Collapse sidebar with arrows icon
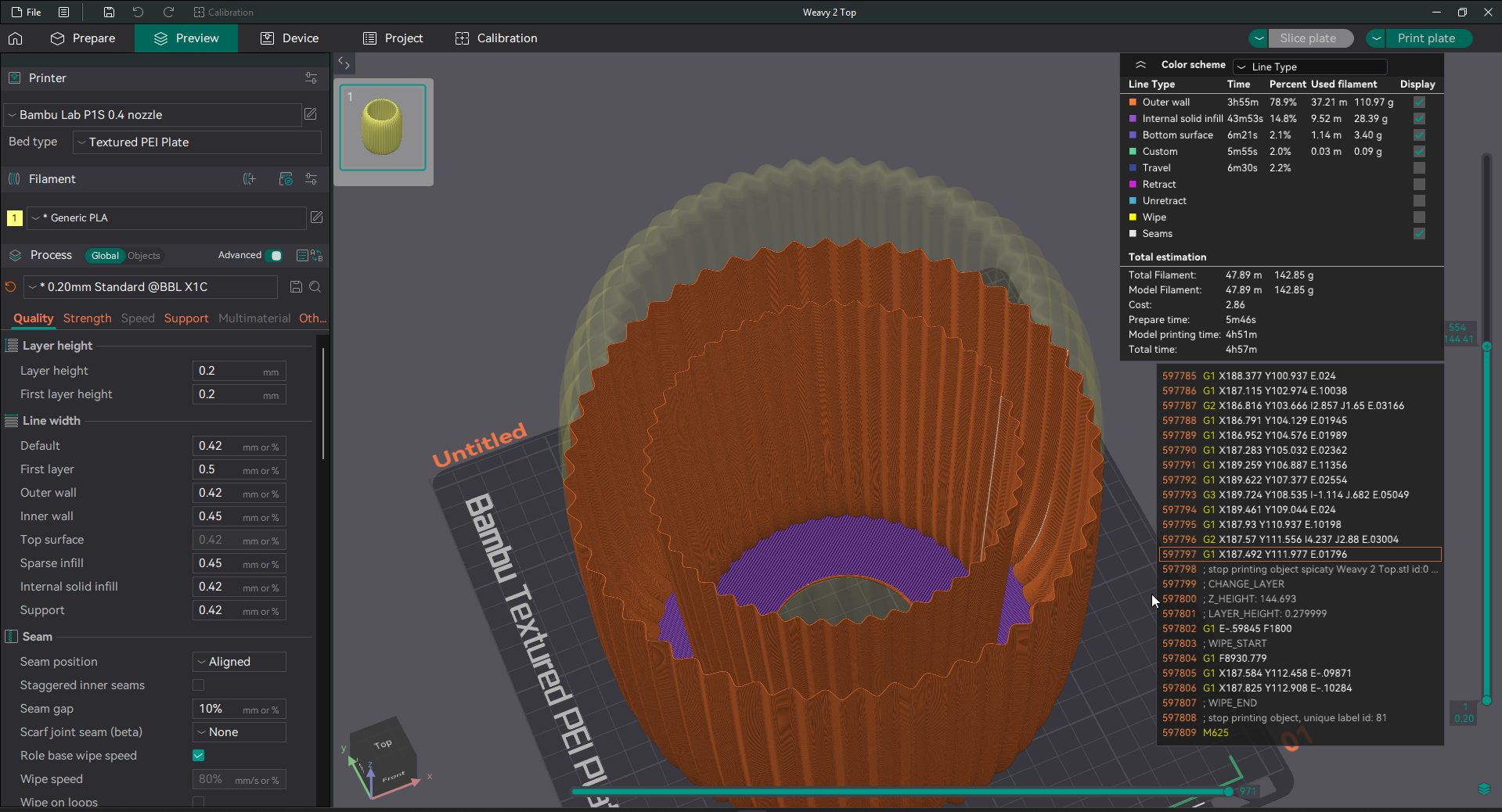1502x812 pixels. tap(344, 63)
